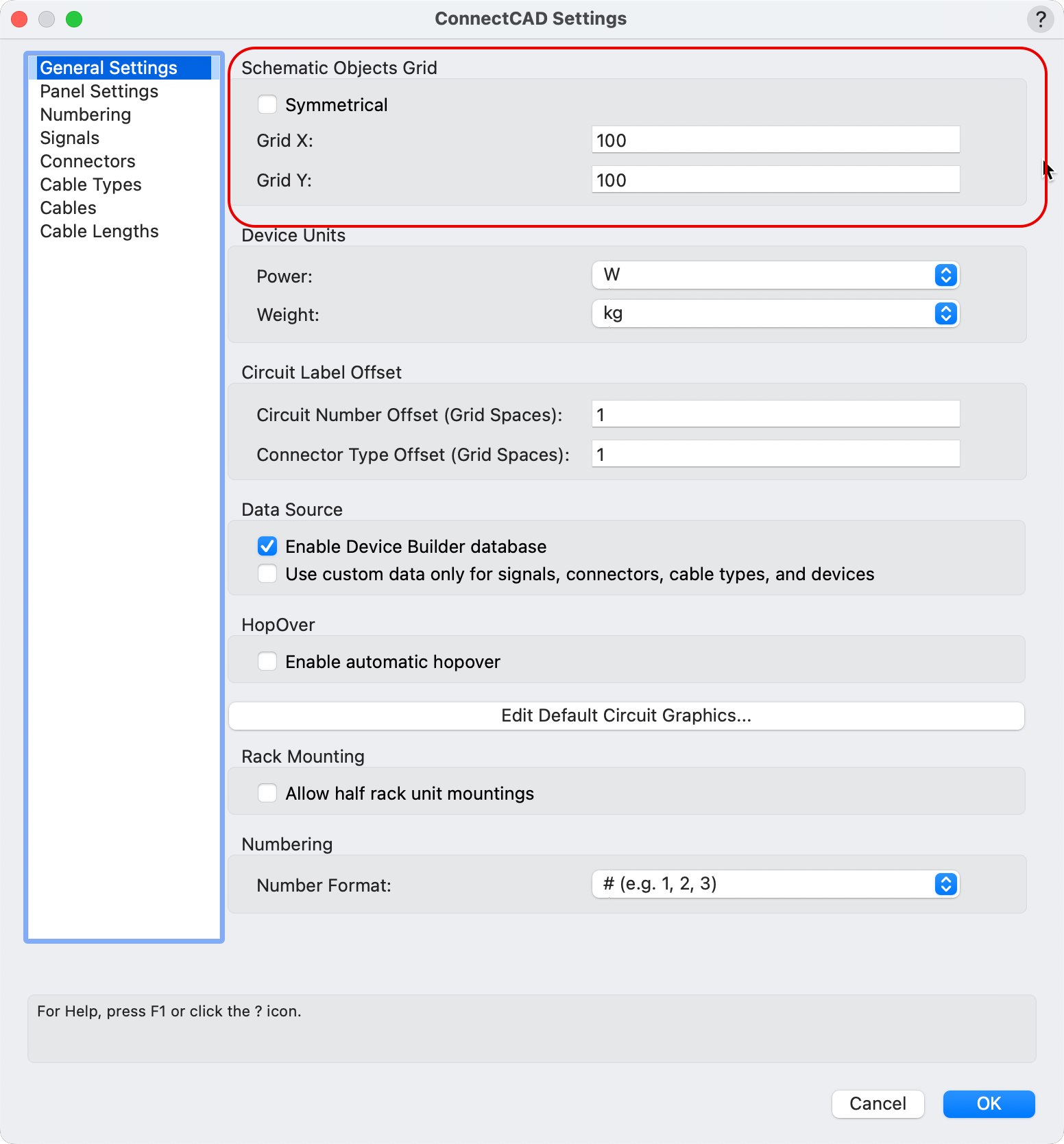Viewport: 1064px width, 1144px height.
Task: Select Cable Types in the list
Action: [91, 184]
